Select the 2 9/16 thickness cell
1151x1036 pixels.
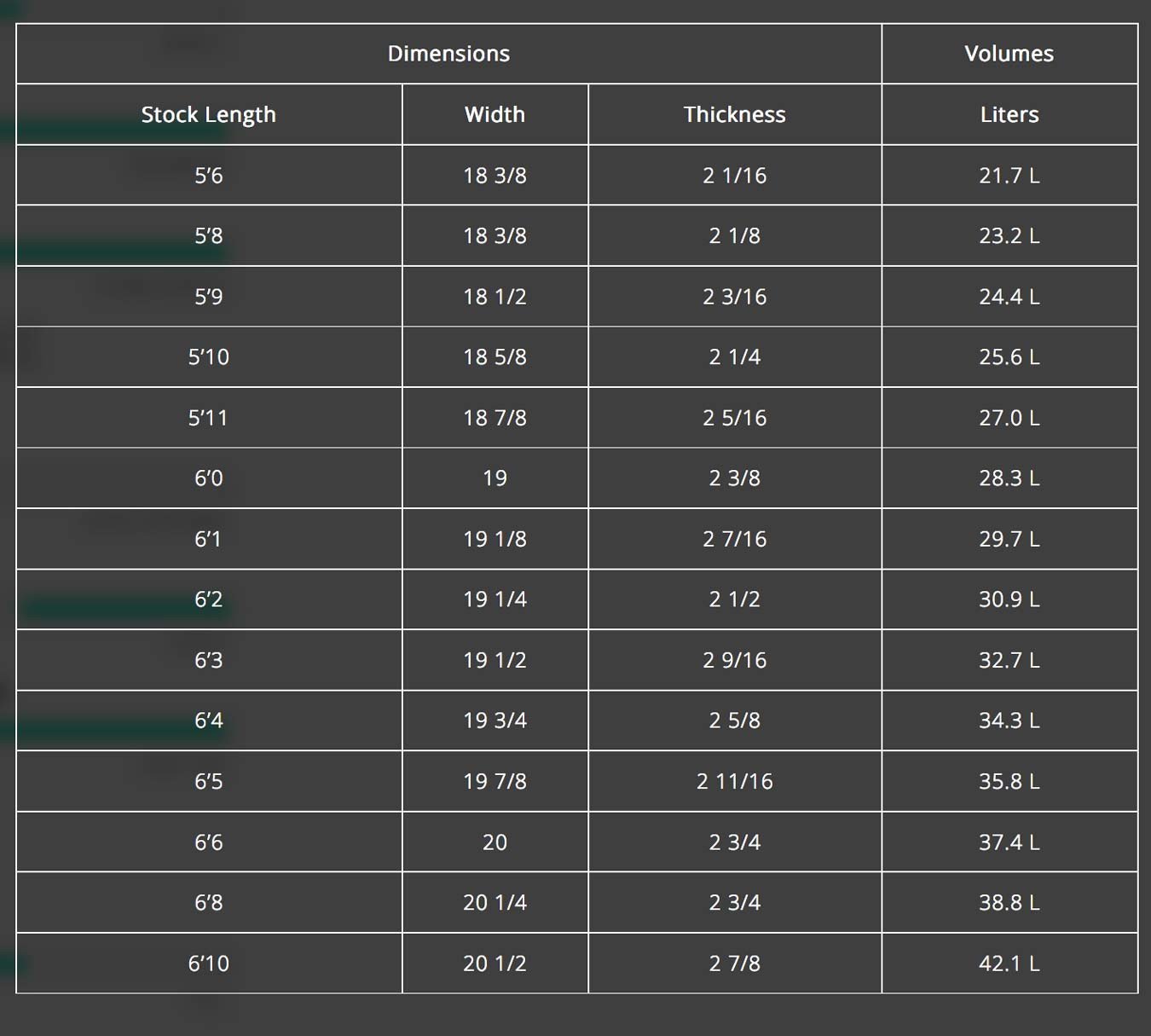click(734, 659)
